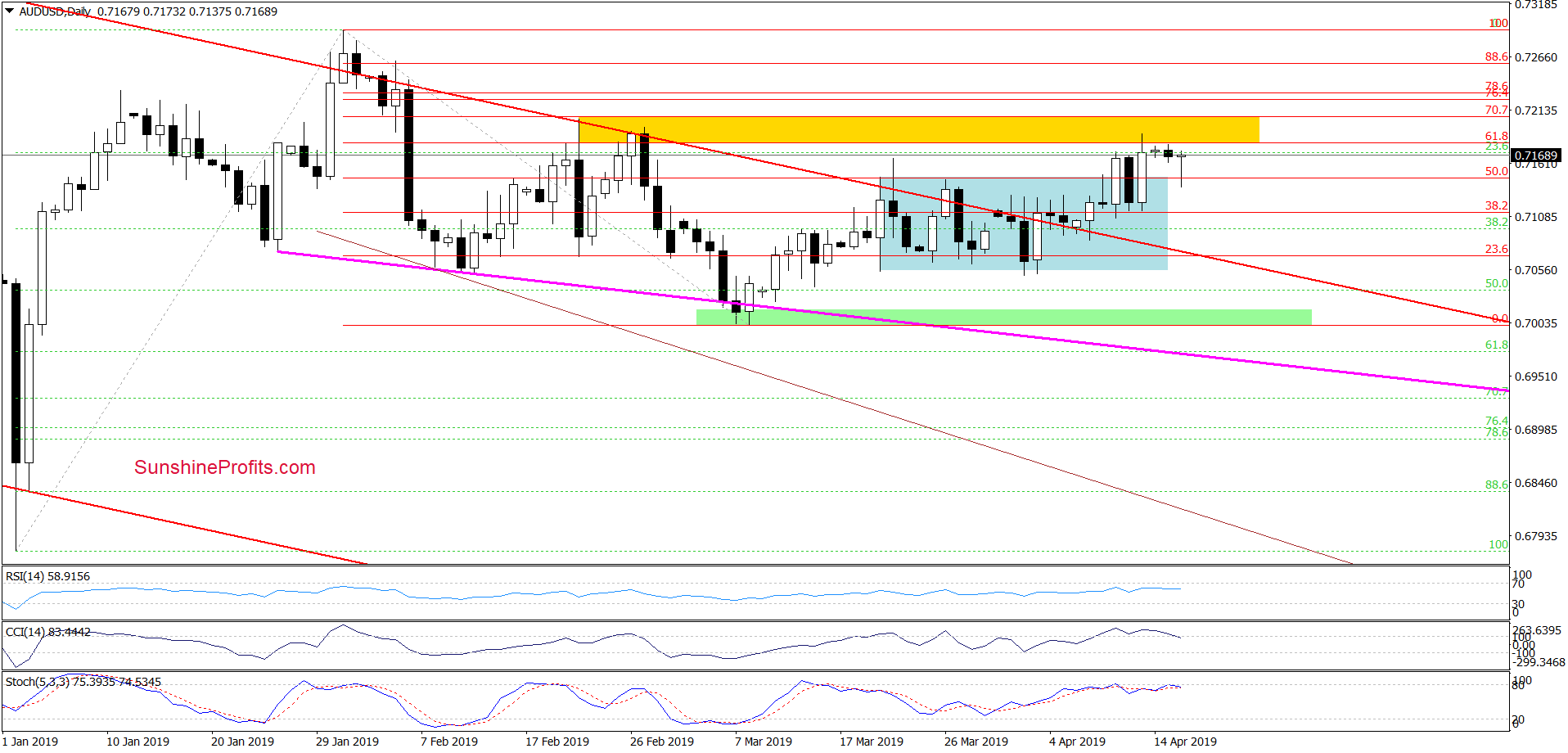Image resolution: width=1568 pixels, height=753 pixels.
Task: Click the 14 Apr 2019 date label
Action: tap(1185, 742)
